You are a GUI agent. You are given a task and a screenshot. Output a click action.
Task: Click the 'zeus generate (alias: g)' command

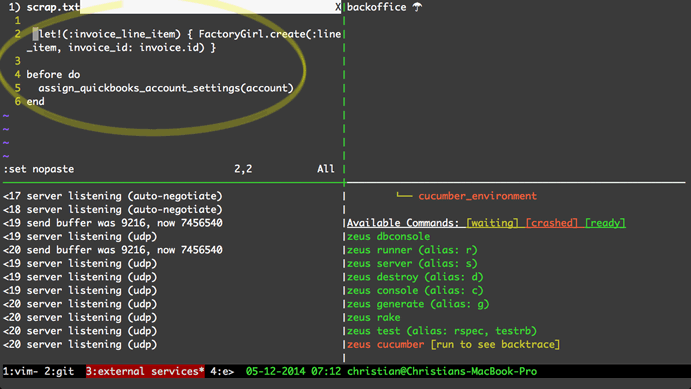(x=418, y=304)
